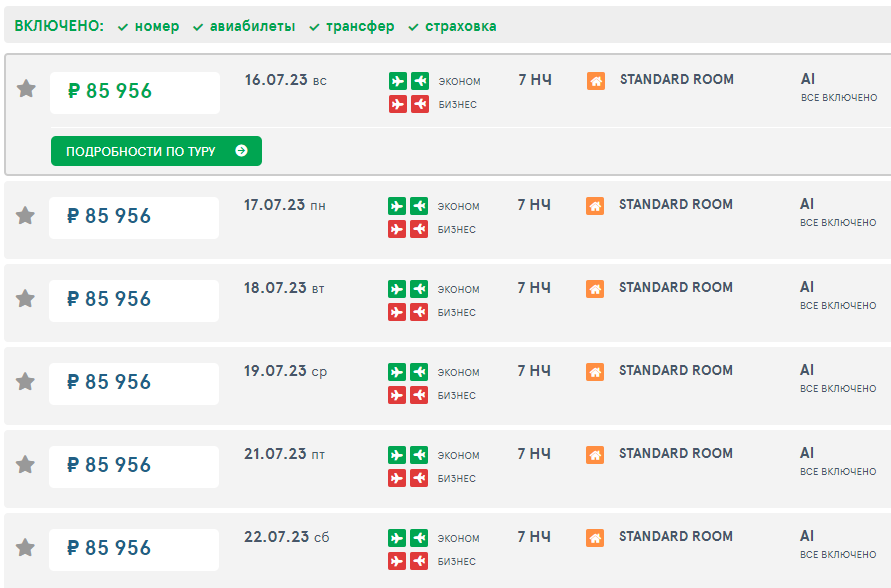The image size is (891, 588).
Task: Select red business return plane on 17.07.23
Action: 419,229
